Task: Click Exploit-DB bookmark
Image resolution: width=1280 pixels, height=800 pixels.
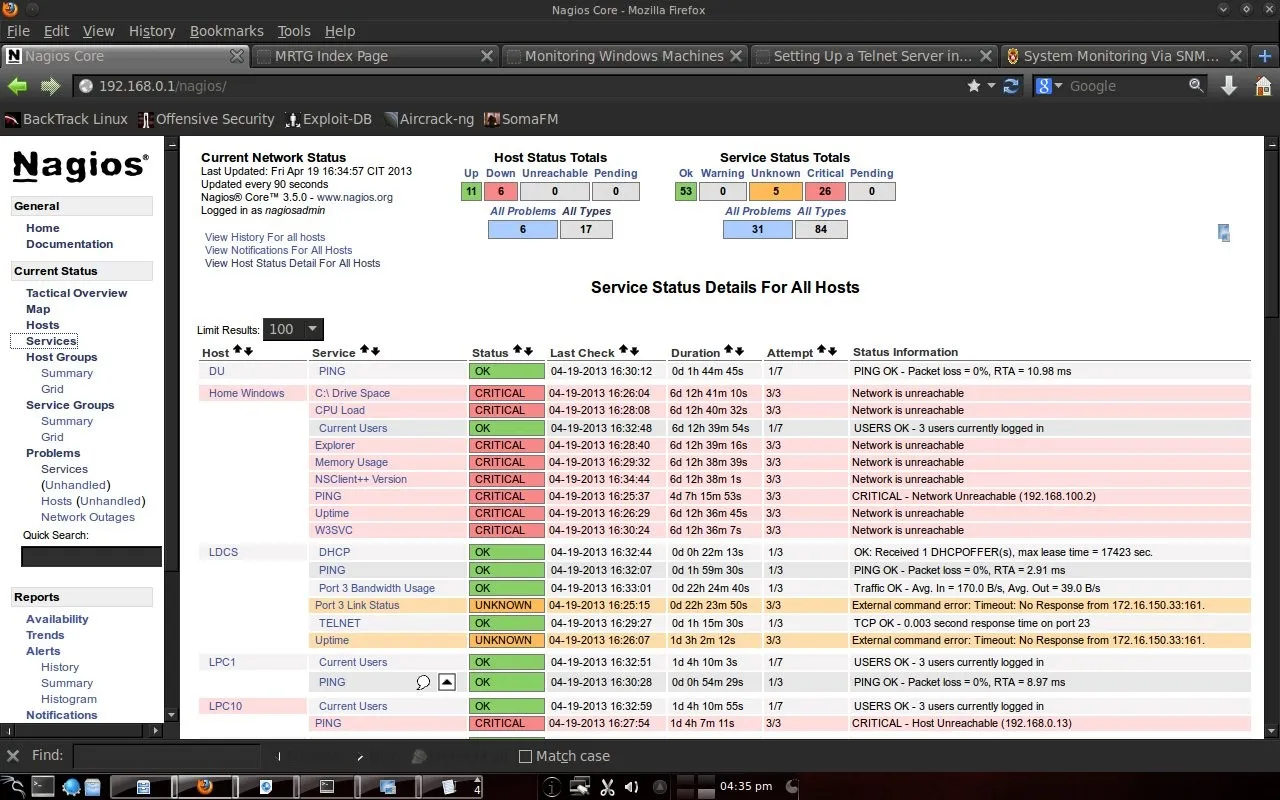Action: point(329,119)
